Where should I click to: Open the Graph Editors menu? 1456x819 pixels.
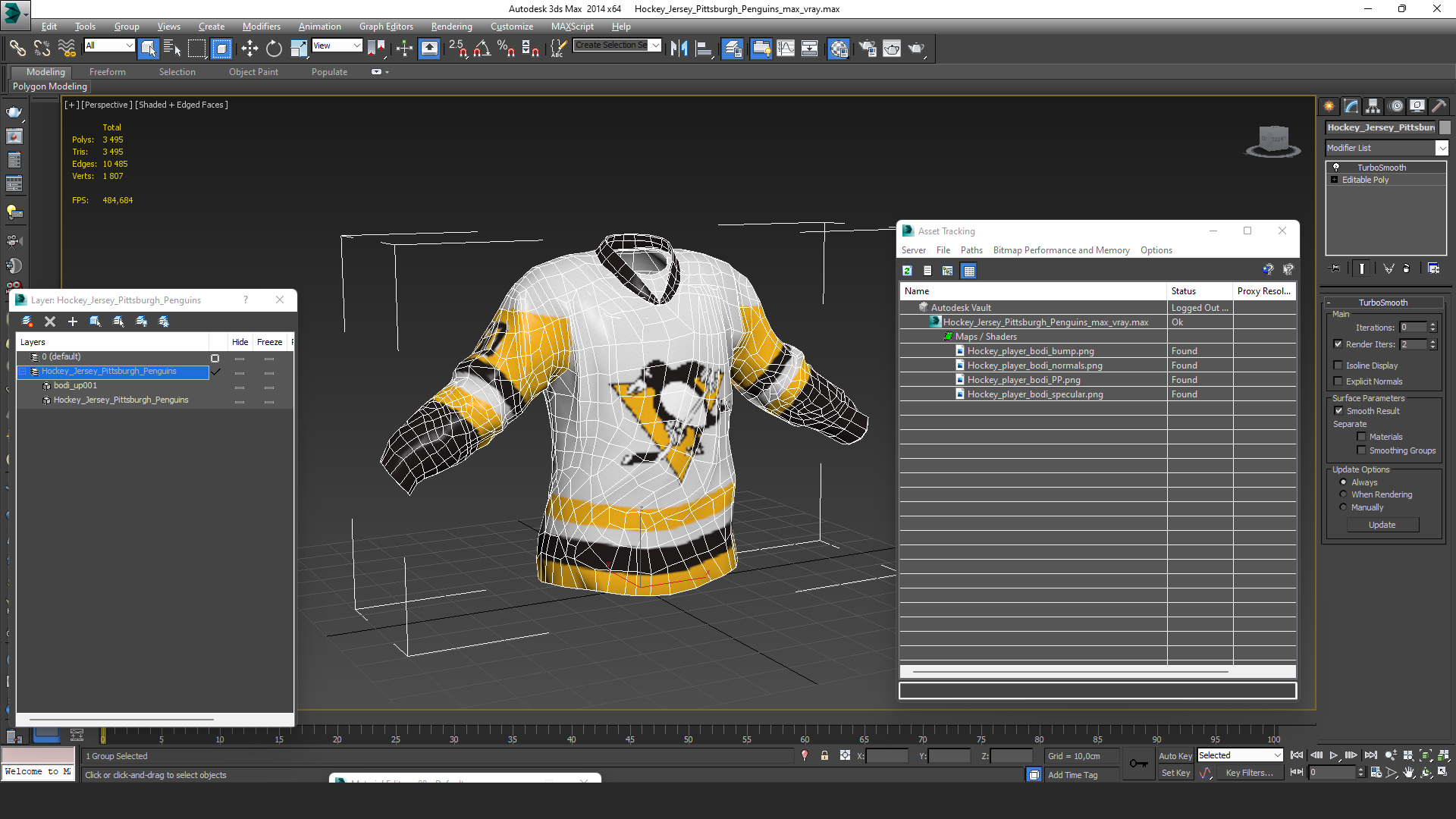[386, 27]
